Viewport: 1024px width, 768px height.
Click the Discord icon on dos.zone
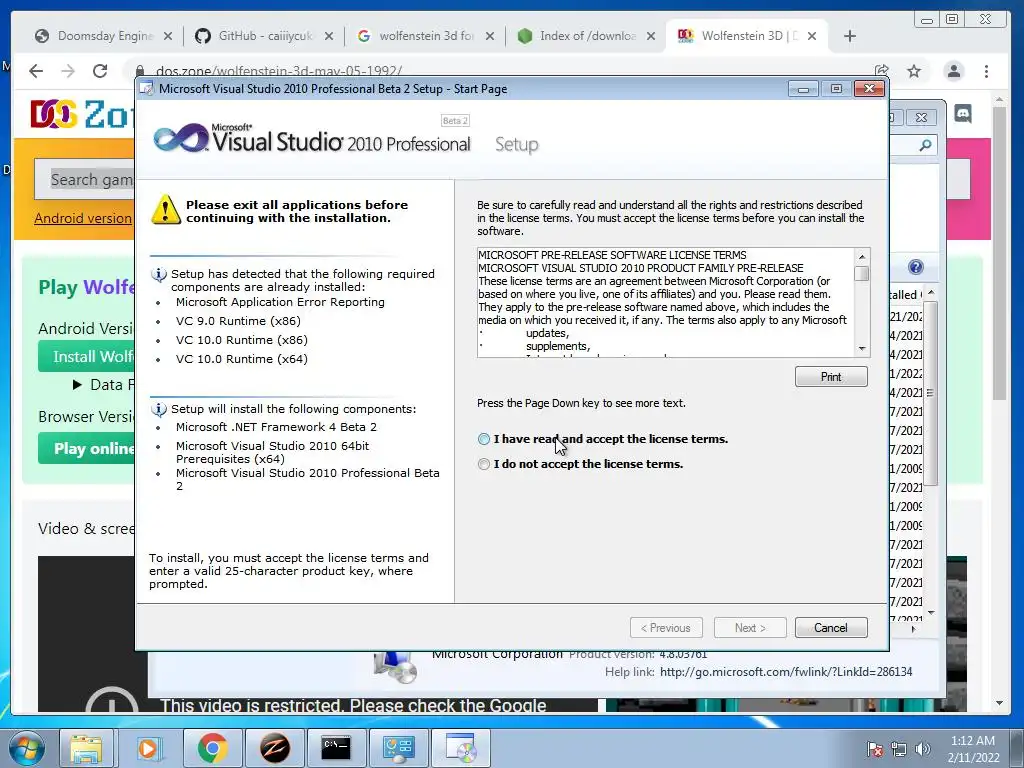tap(963, 114)
